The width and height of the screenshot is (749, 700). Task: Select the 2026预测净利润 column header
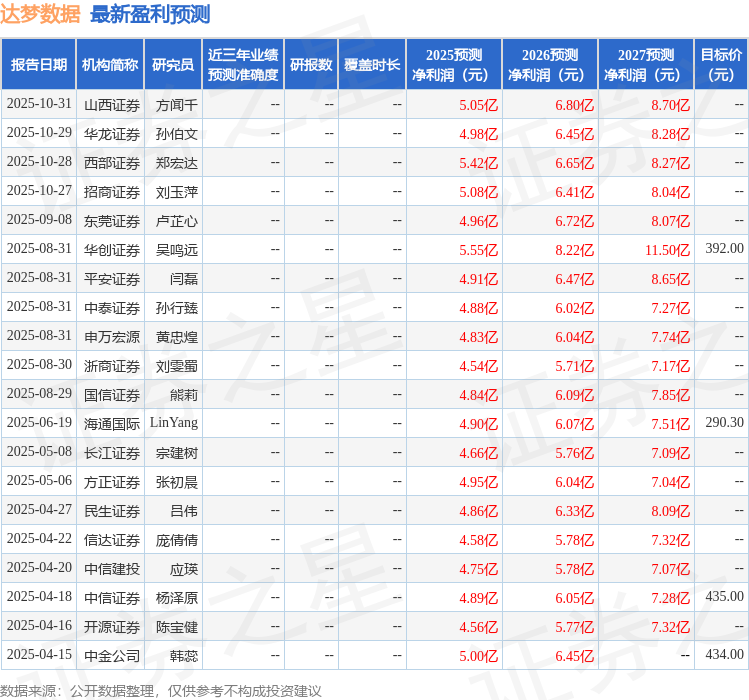click(x=550, y=65)
